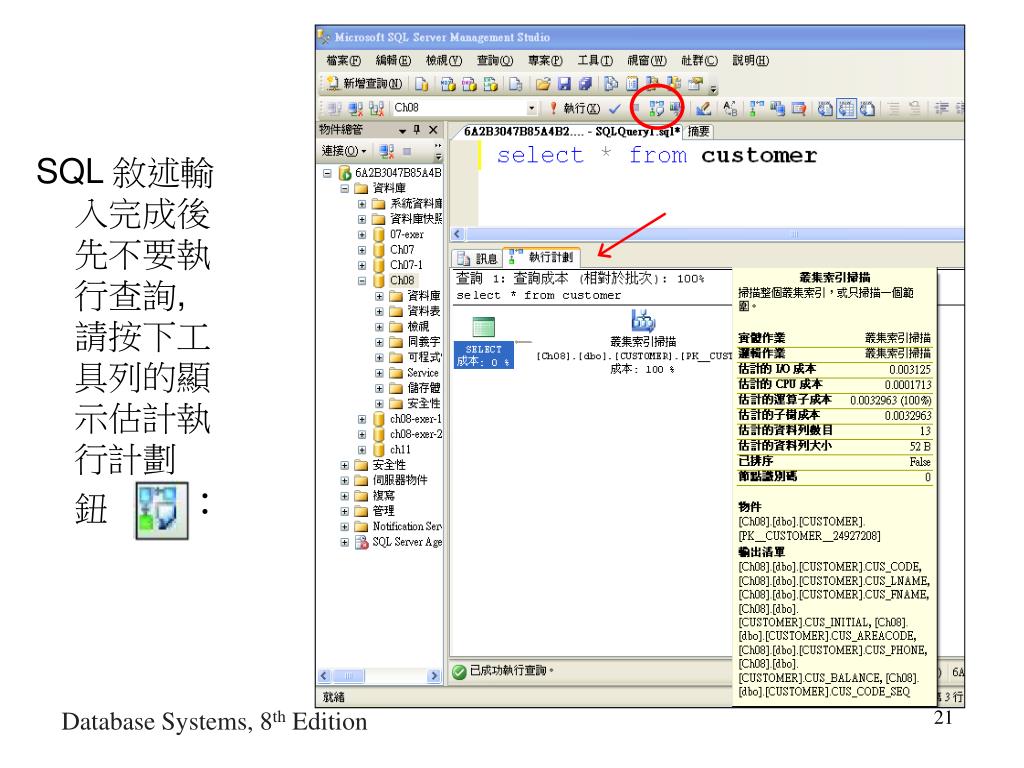The width and height of the screenshot is (1024, 768).
Task: Click the Save All icon
Action: point(585,84)
